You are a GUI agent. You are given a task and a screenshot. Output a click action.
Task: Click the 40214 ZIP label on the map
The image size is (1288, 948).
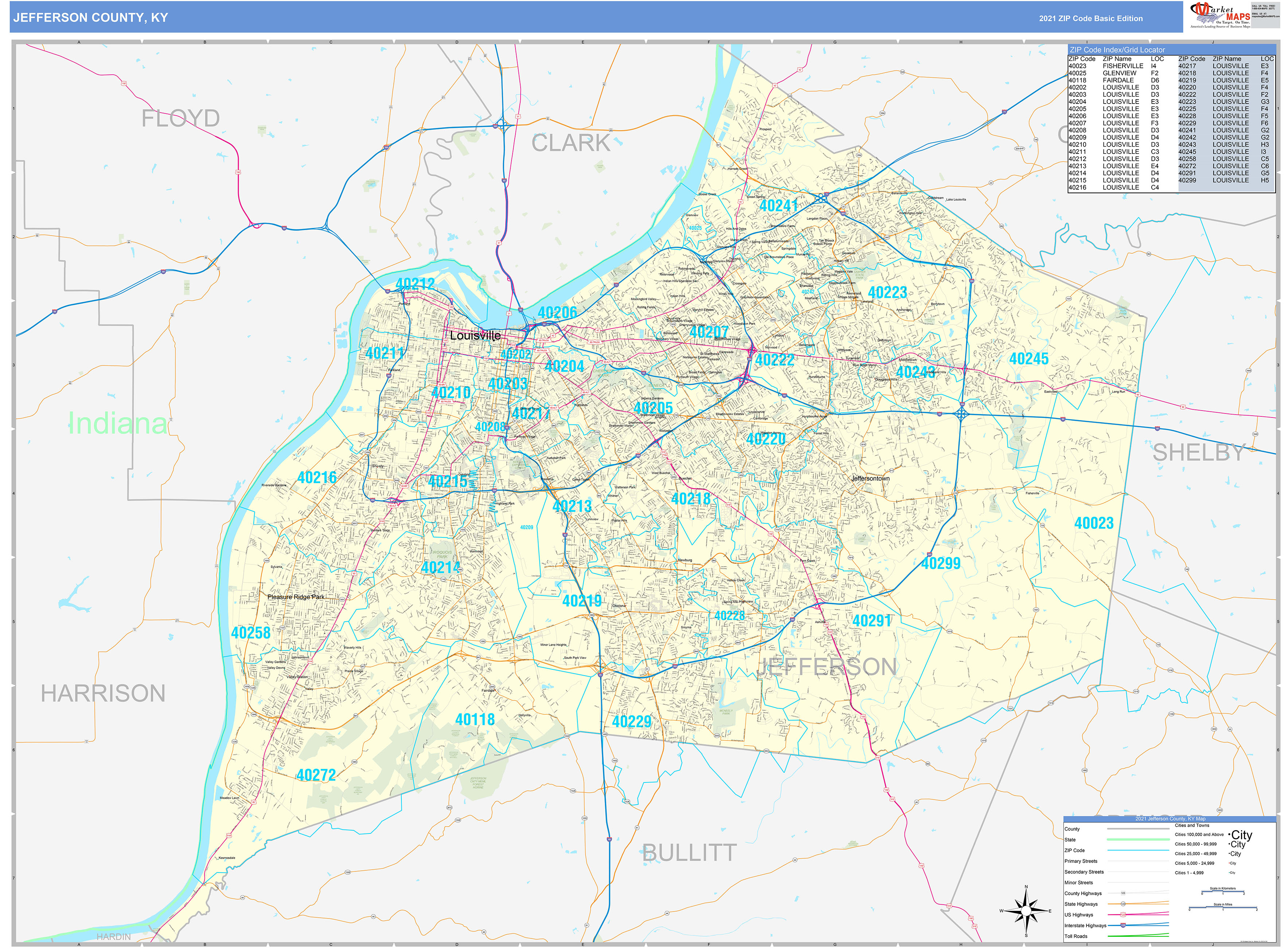pyautogui.click(x=441, y=567)
